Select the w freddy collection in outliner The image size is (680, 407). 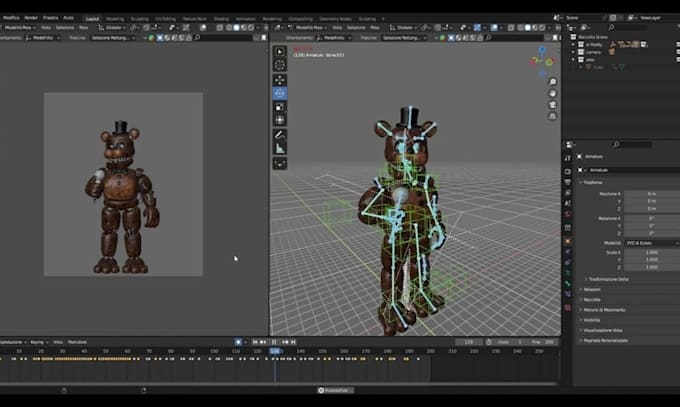click(x=594, y=44)
